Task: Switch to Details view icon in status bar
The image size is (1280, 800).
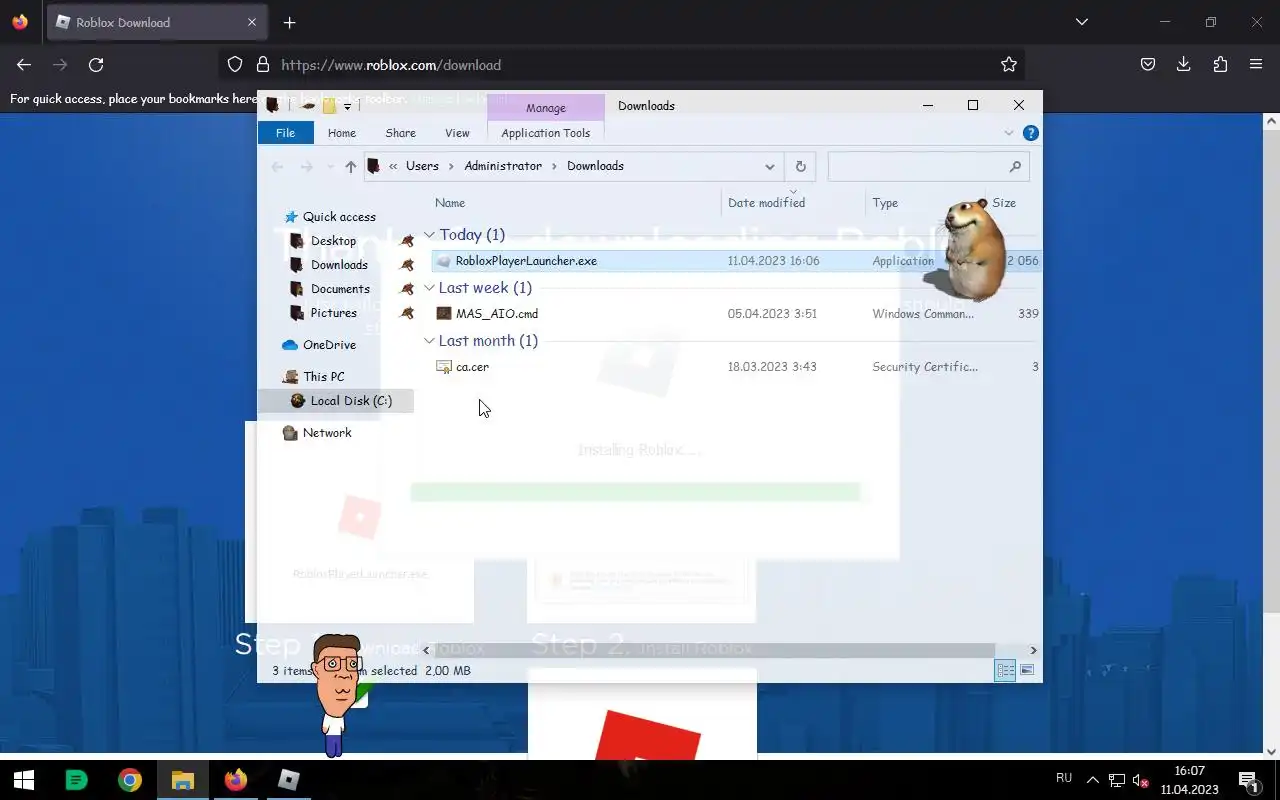Action: pyautogui.click(x=1005, y=671)
